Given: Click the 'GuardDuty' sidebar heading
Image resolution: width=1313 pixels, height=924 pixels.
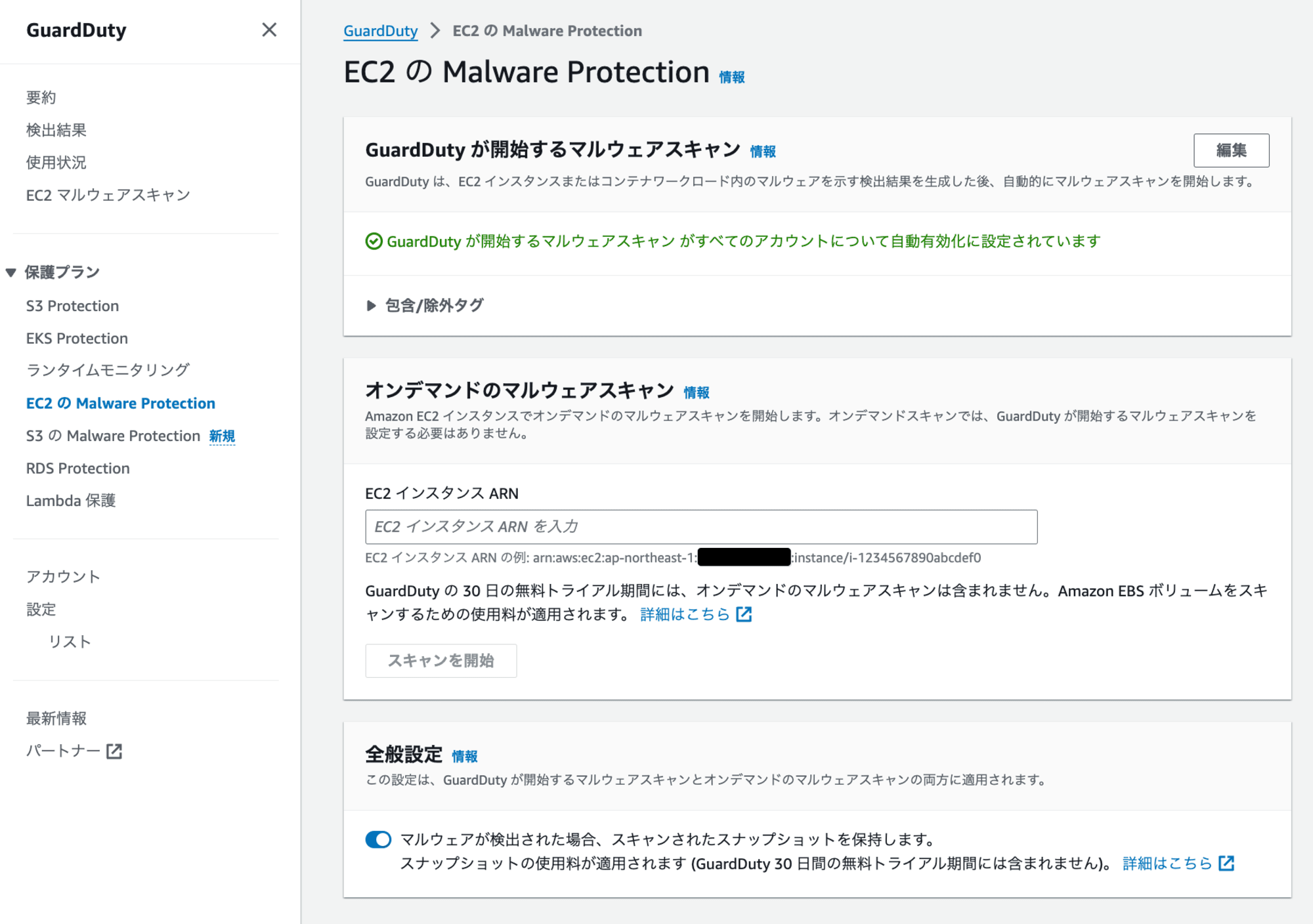Looking at the screenshot, I should (x=76, y=30).
